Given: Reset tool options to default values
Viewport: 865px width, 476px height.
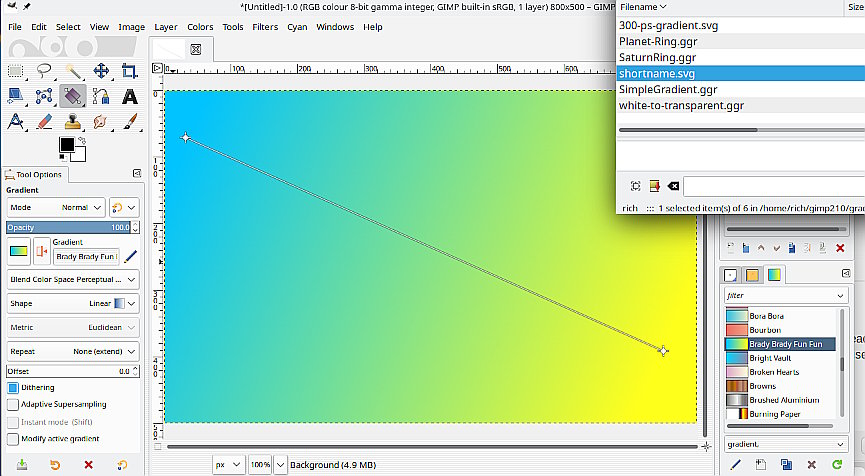Looking at the screenshot, I should (x=122, y=465).
